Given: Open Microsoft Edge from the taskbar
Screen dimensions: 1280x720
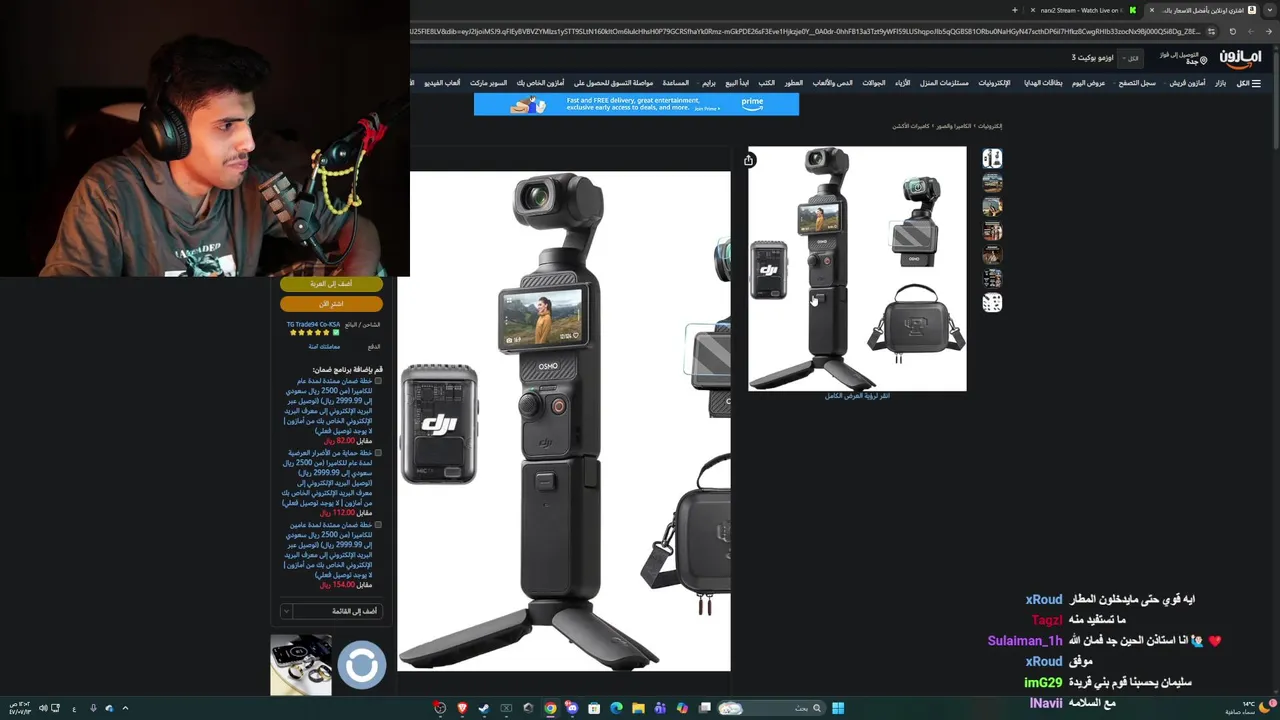Looking at the screenshot, I should [x=616, y=708].
